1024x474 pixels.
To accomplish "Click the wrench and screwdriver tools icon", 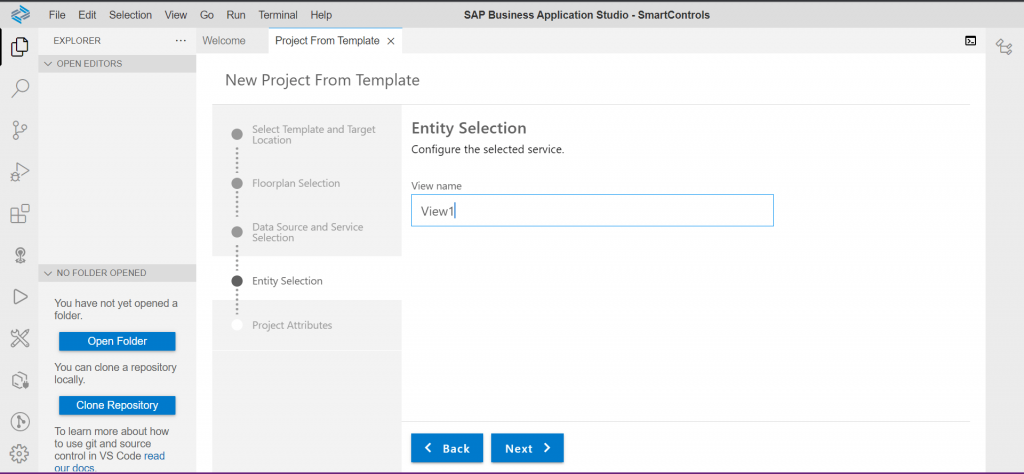I will (20, 338).
